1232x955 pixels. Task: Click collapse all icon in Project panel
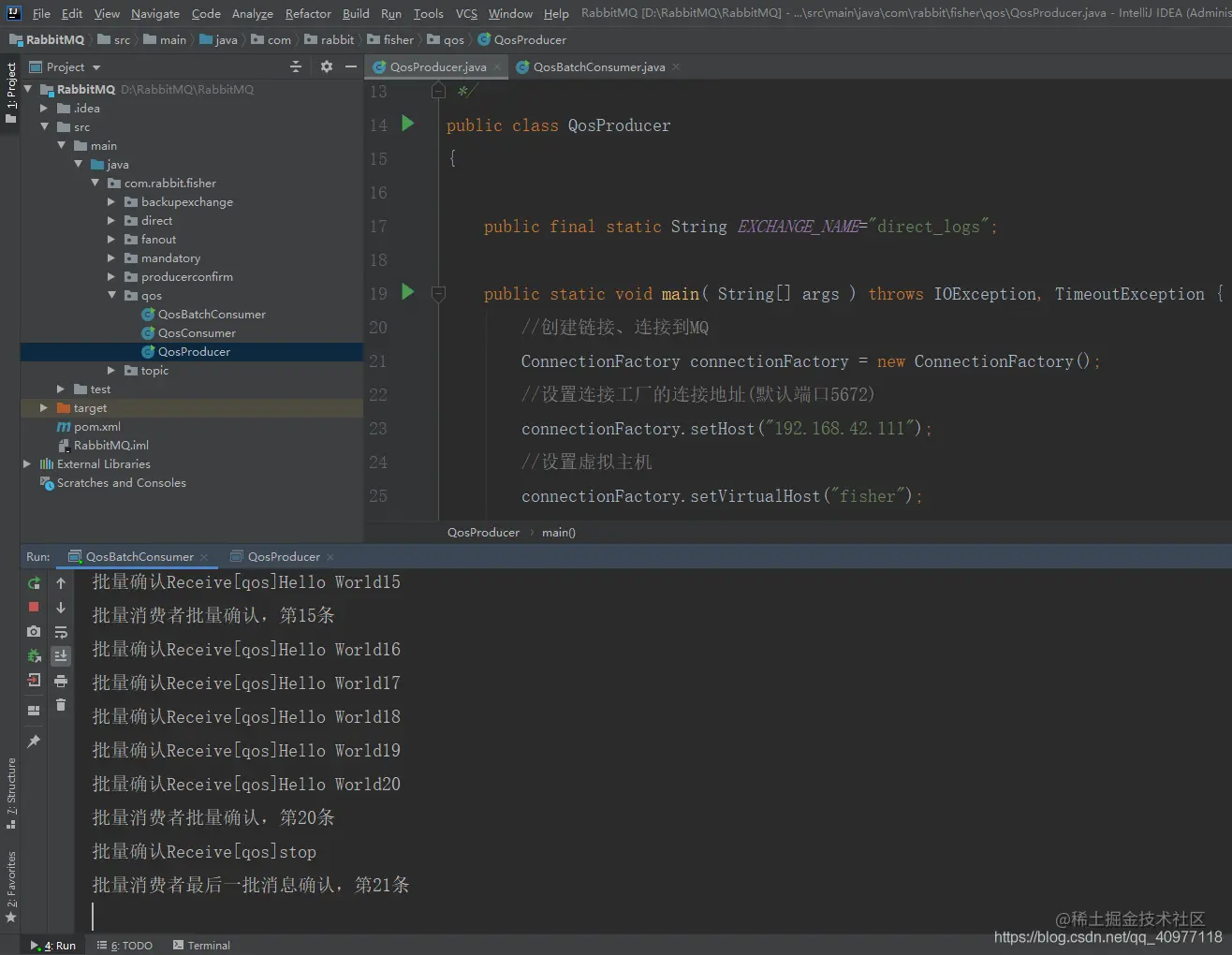(x=296, y=66)
